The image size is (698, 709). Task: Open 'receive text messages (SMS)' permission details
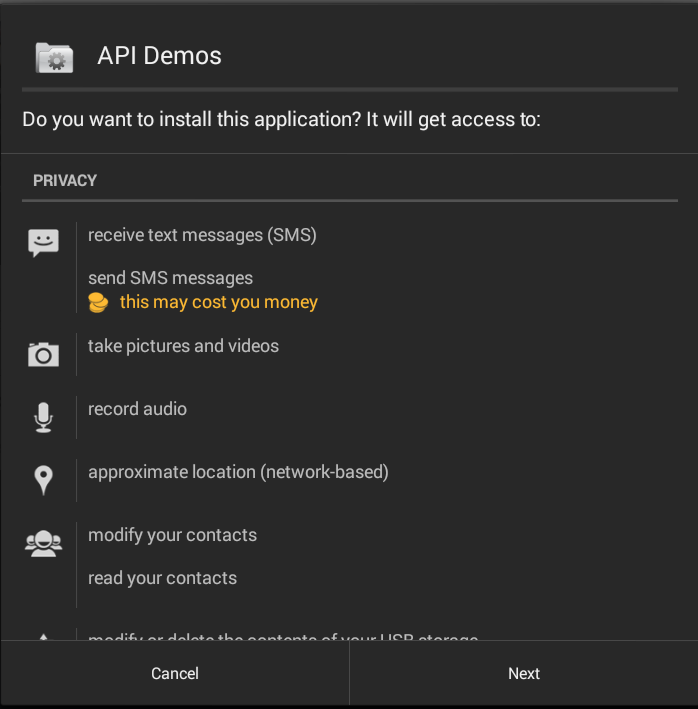202,236
